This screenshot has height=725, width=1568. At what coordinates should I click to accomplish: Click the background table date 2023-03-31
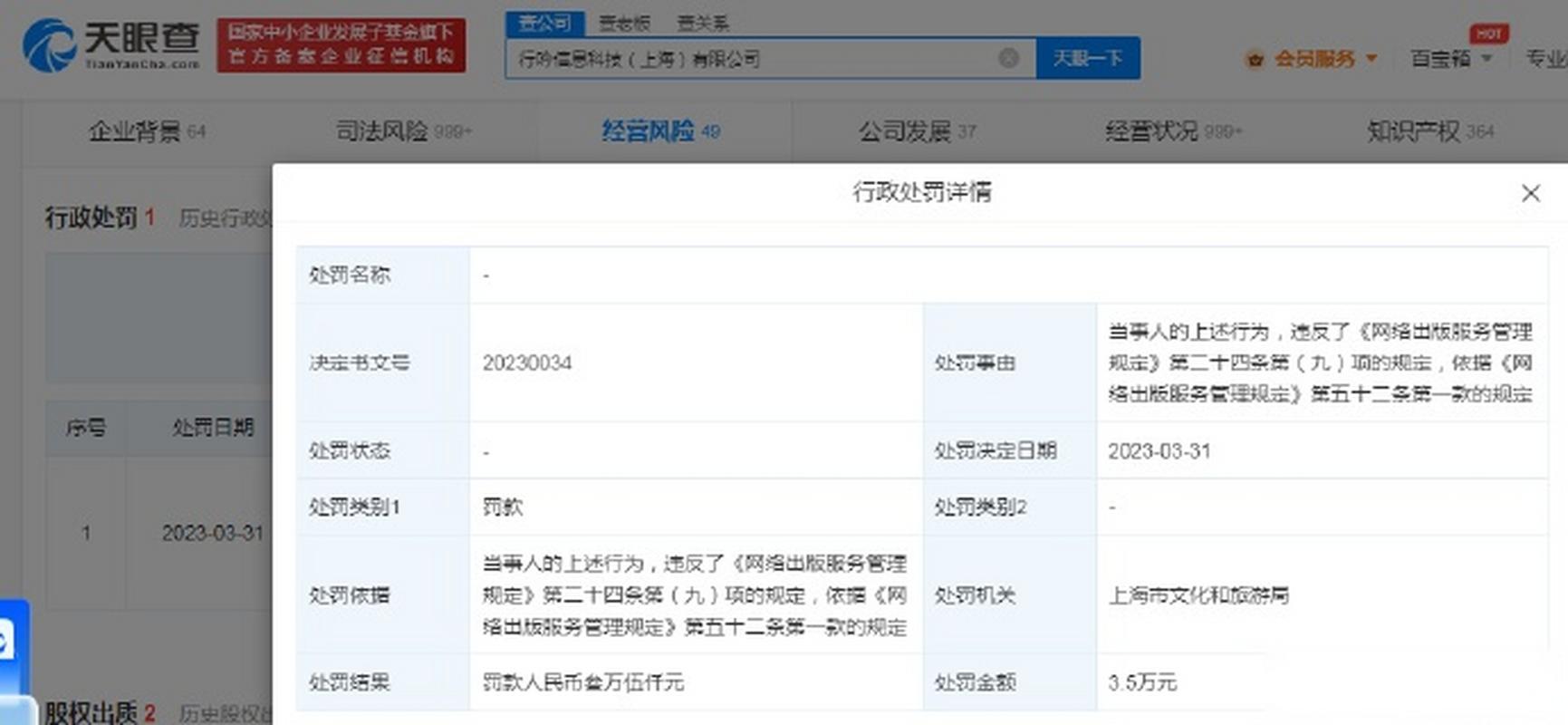(213, 533)
